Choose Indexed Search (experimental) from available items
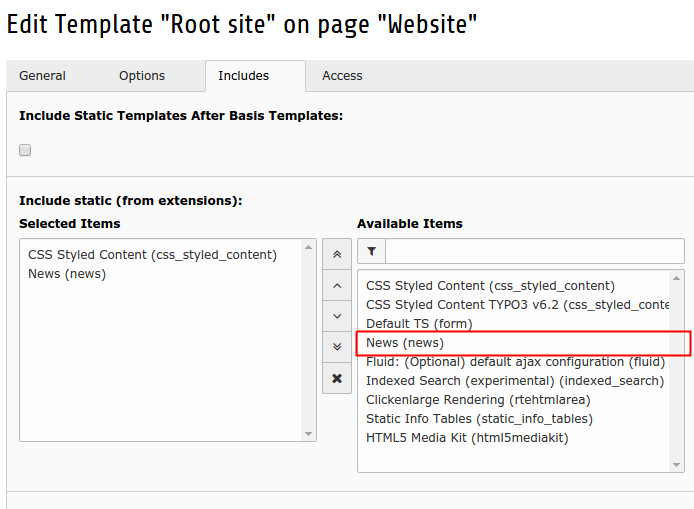Screen dimensions: 694x509 pyautogui.click(x=514, y=381)
